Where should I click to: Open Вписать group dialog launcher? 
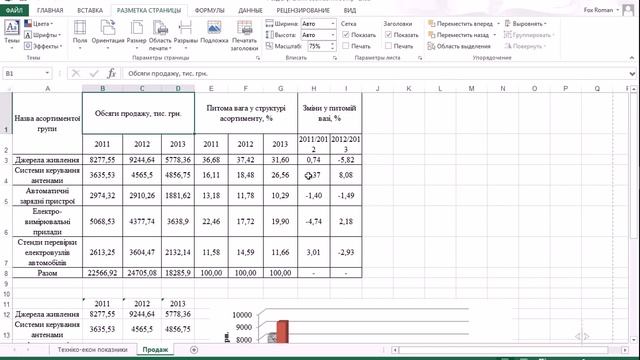tap(335, 58)
